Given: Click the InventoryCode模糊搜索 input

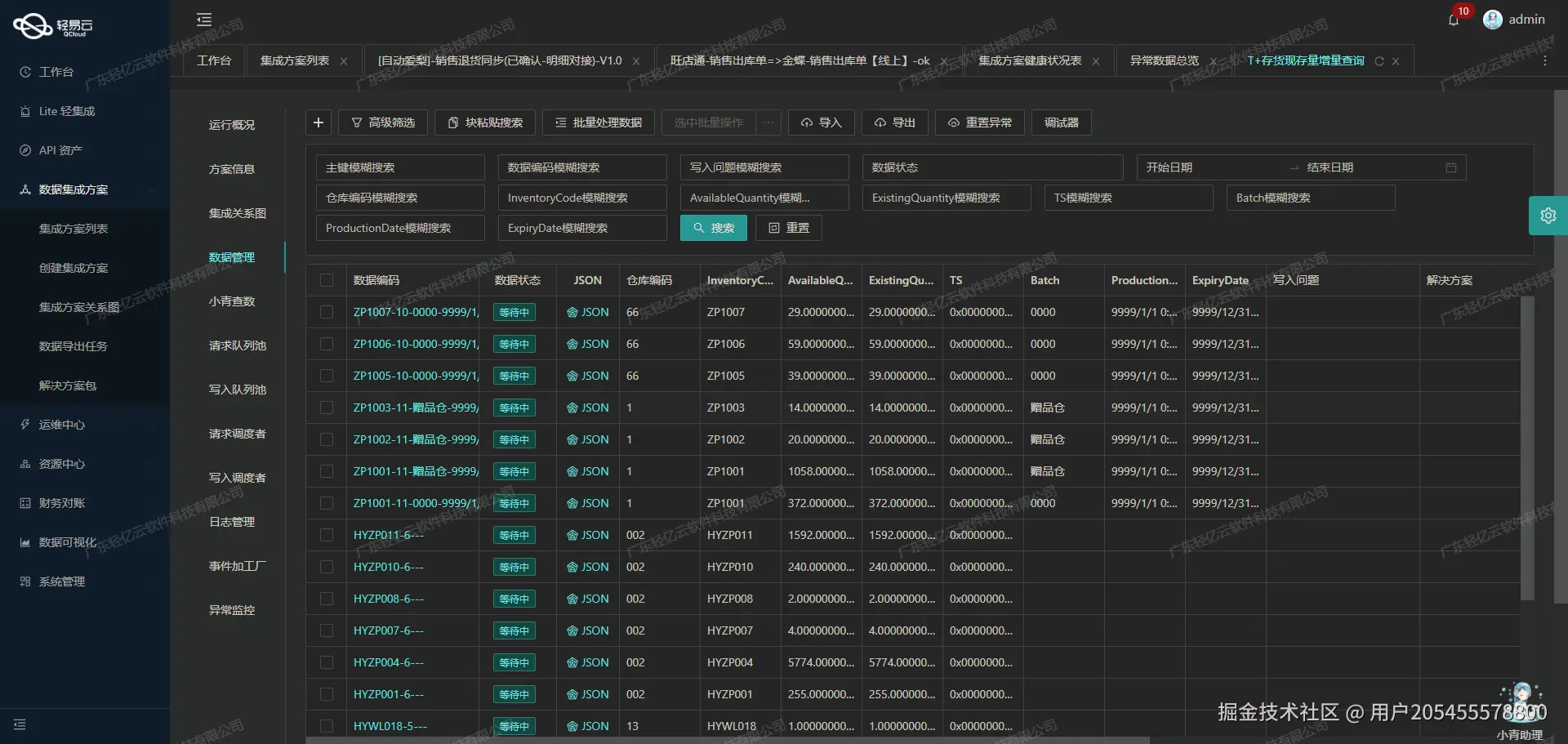Looking at the screenshot, I should click(582, 198).
